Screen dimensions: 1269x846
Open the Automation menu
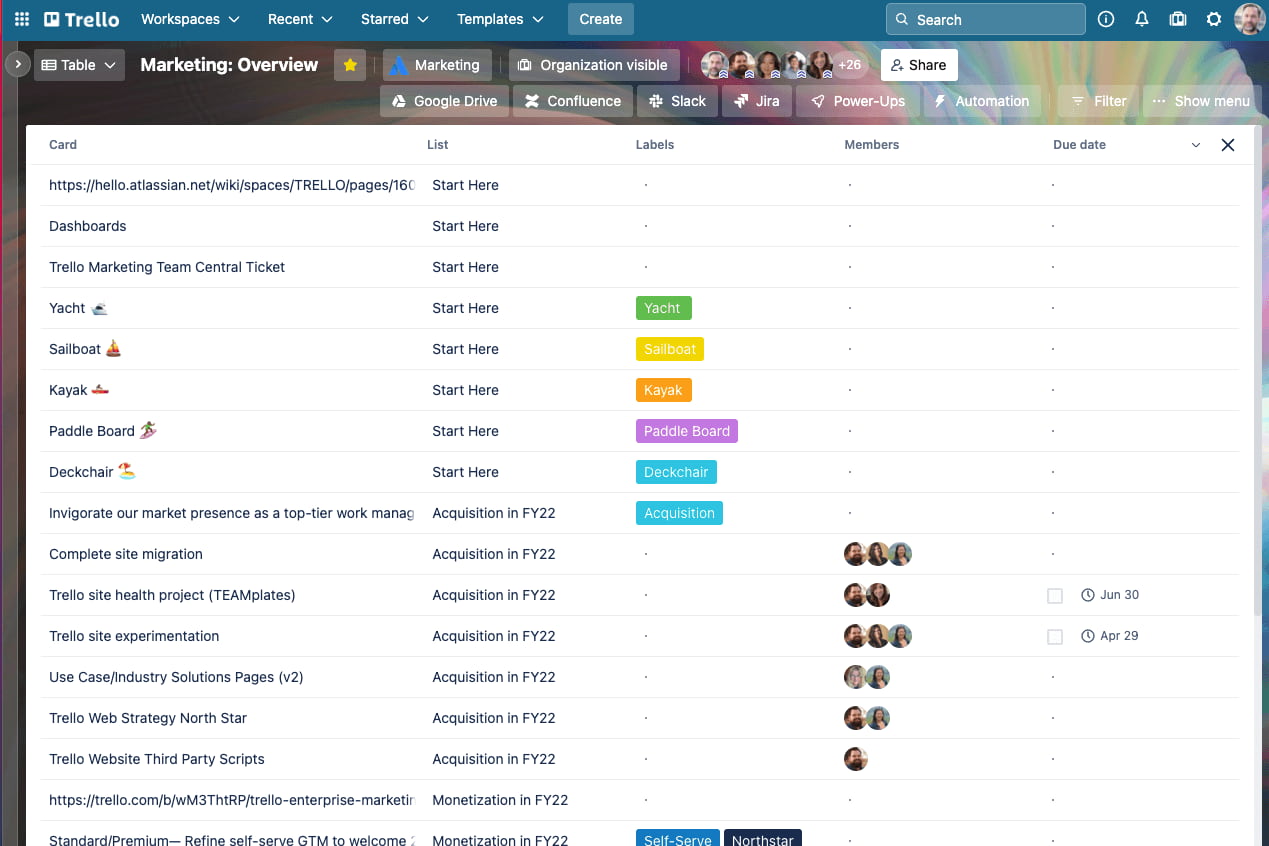pyautogui.click(x=982, y=100)
